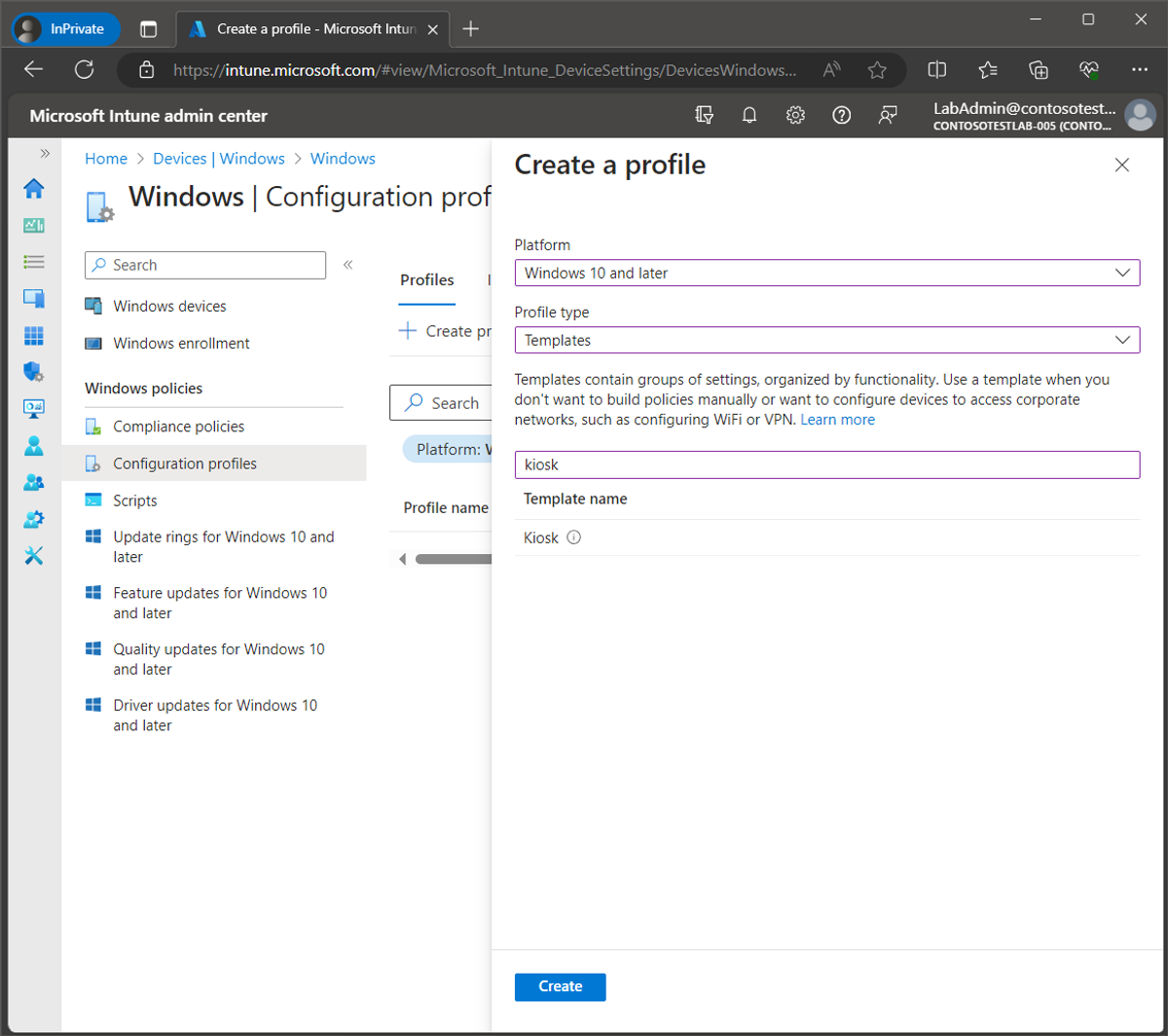Open notifications bell icon

(x=749, y=115)
